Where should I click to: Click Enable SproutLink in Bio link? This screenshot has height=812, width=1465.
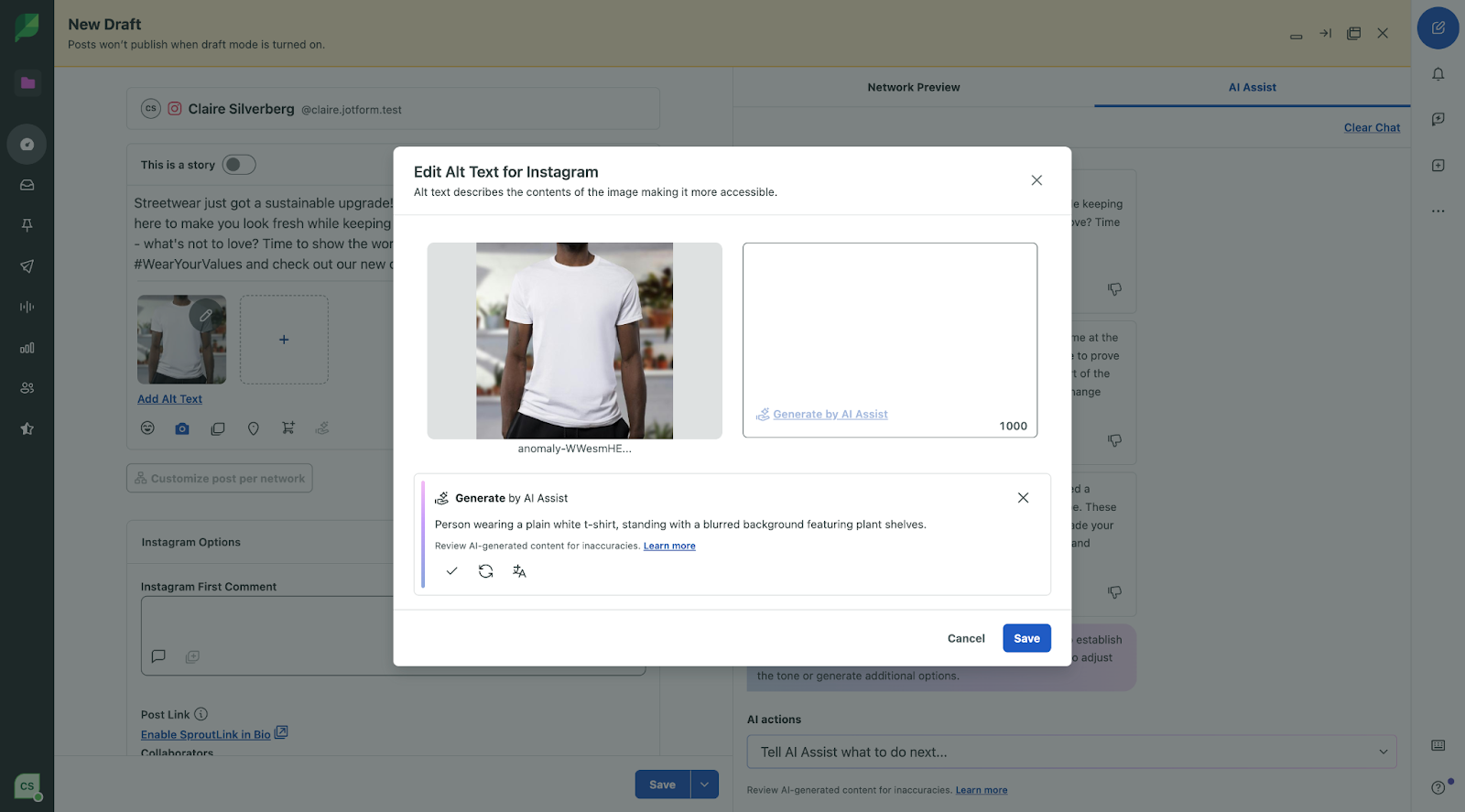coord(206,734)
